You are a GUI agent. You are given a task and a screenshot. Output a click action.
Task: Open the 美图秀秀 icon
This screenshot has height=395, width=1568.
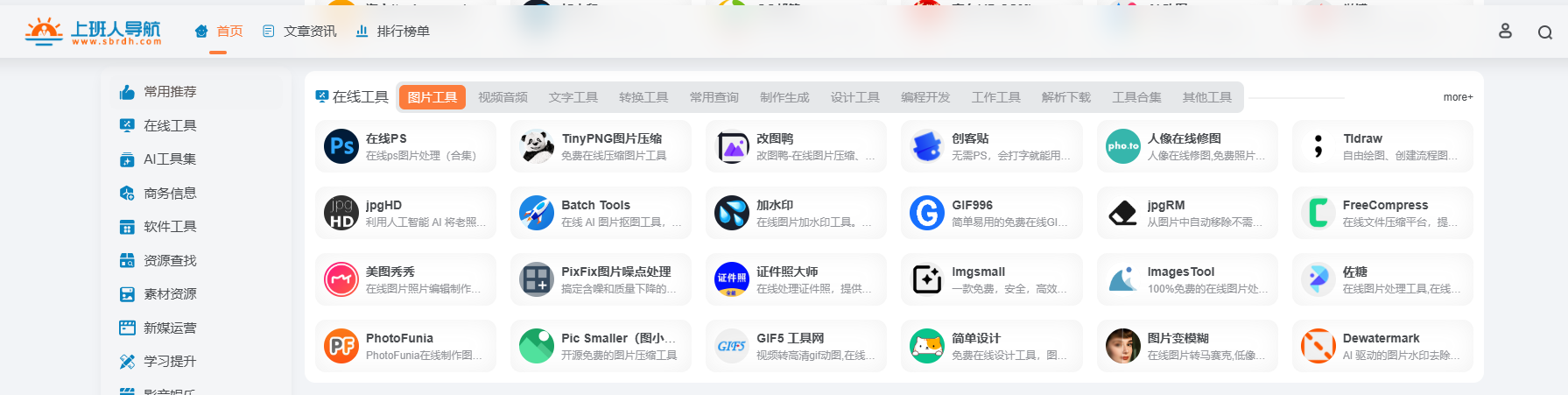point(341,279)
